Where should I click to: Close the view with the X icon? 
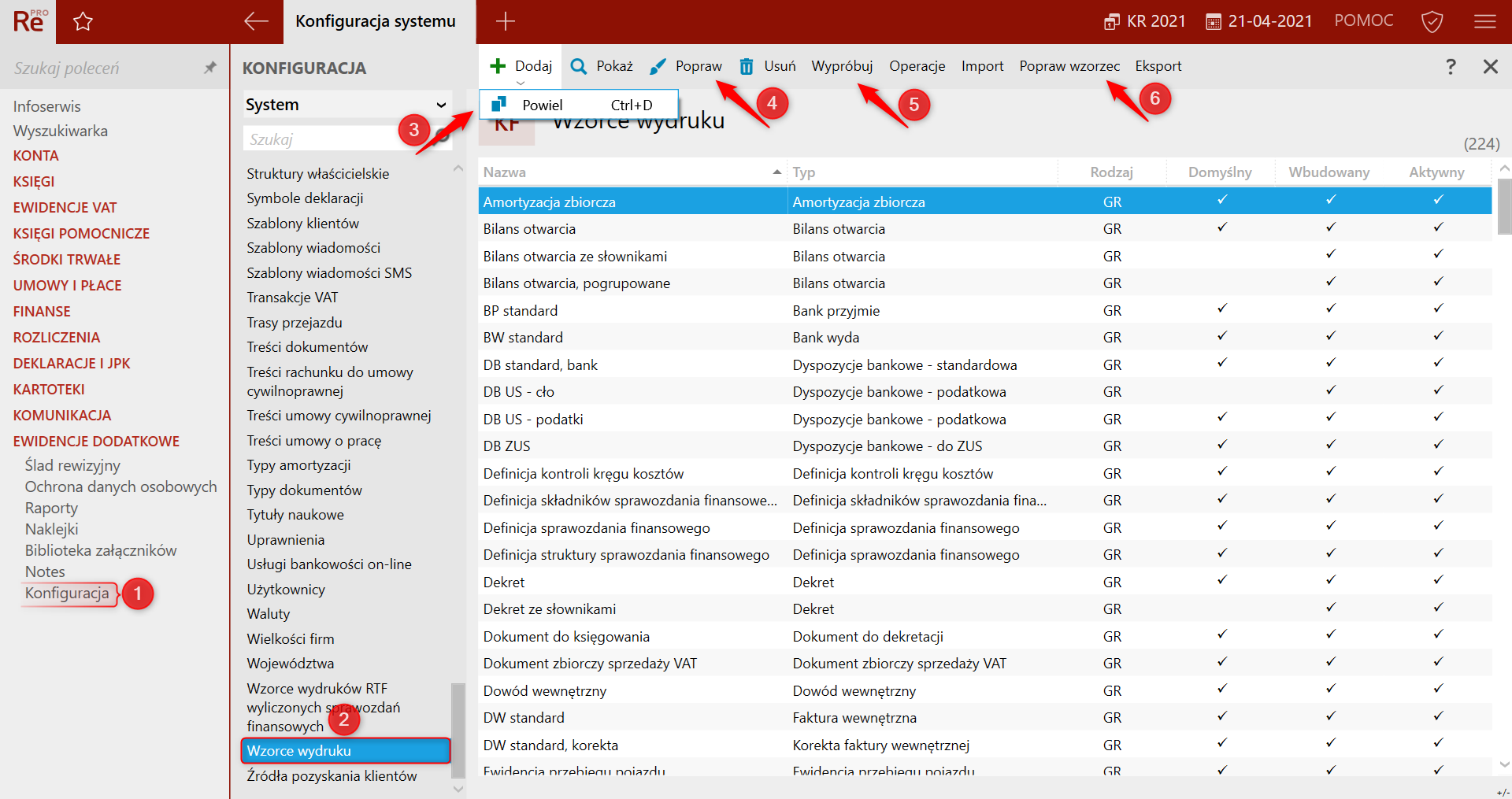(x=1490, y=66)
